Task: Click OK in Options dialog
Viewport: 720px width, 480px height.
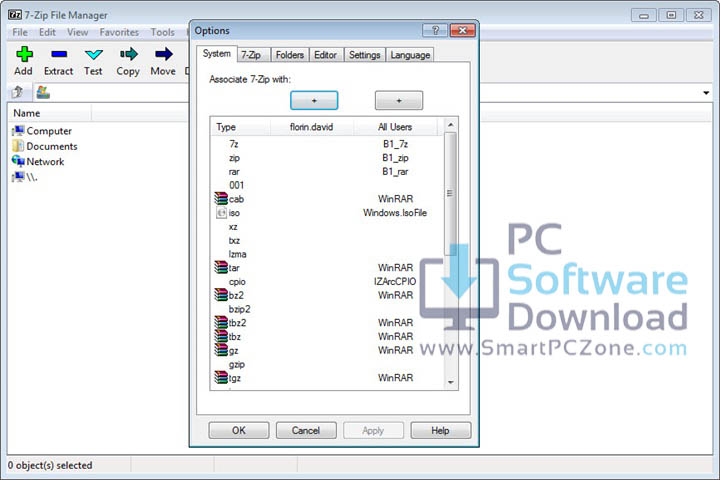Action: click(x=239, y=430)
